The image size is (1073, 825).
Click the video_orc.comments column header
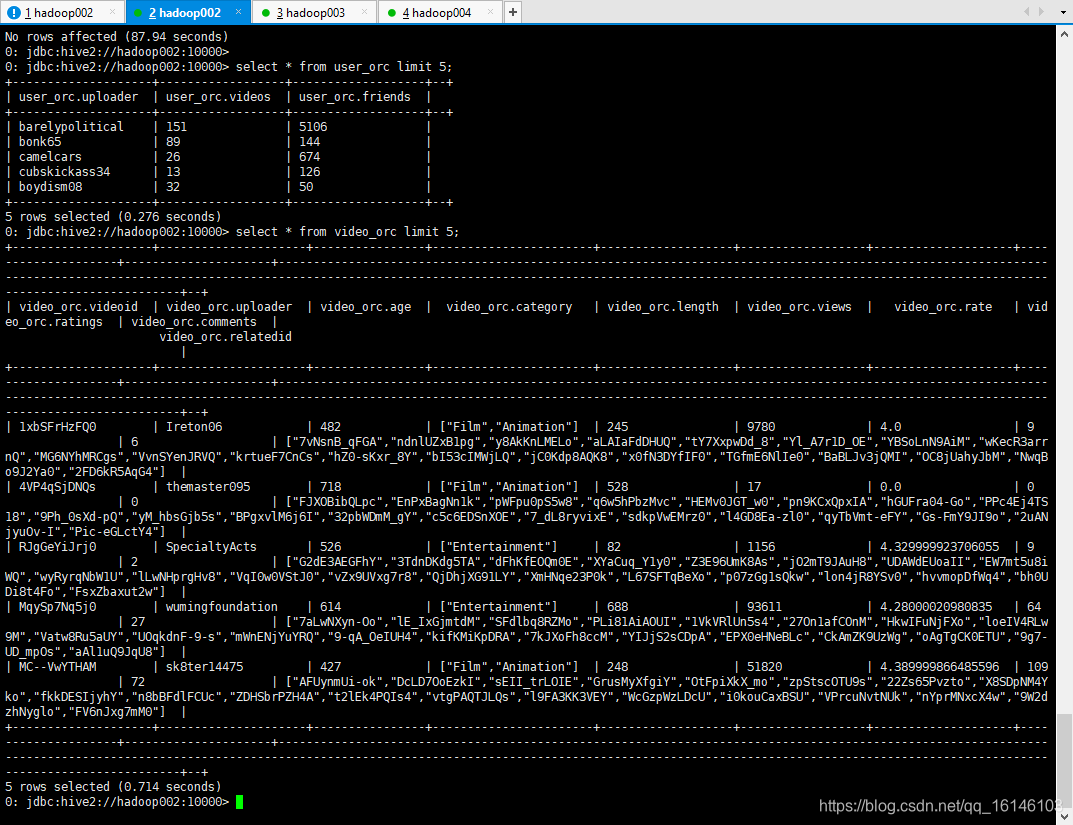point(194,322)
